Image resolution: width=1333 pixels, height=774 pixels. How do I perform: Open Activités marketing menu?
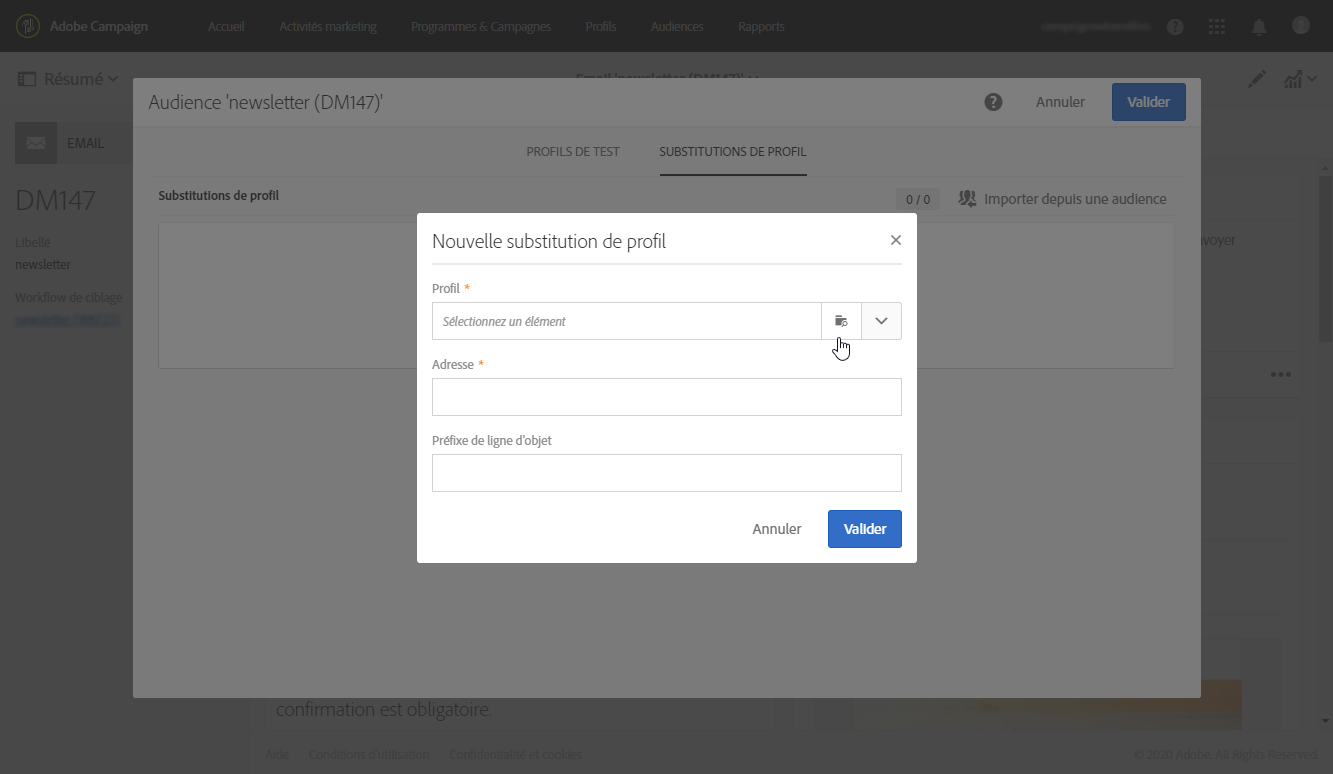pos(328,27)
